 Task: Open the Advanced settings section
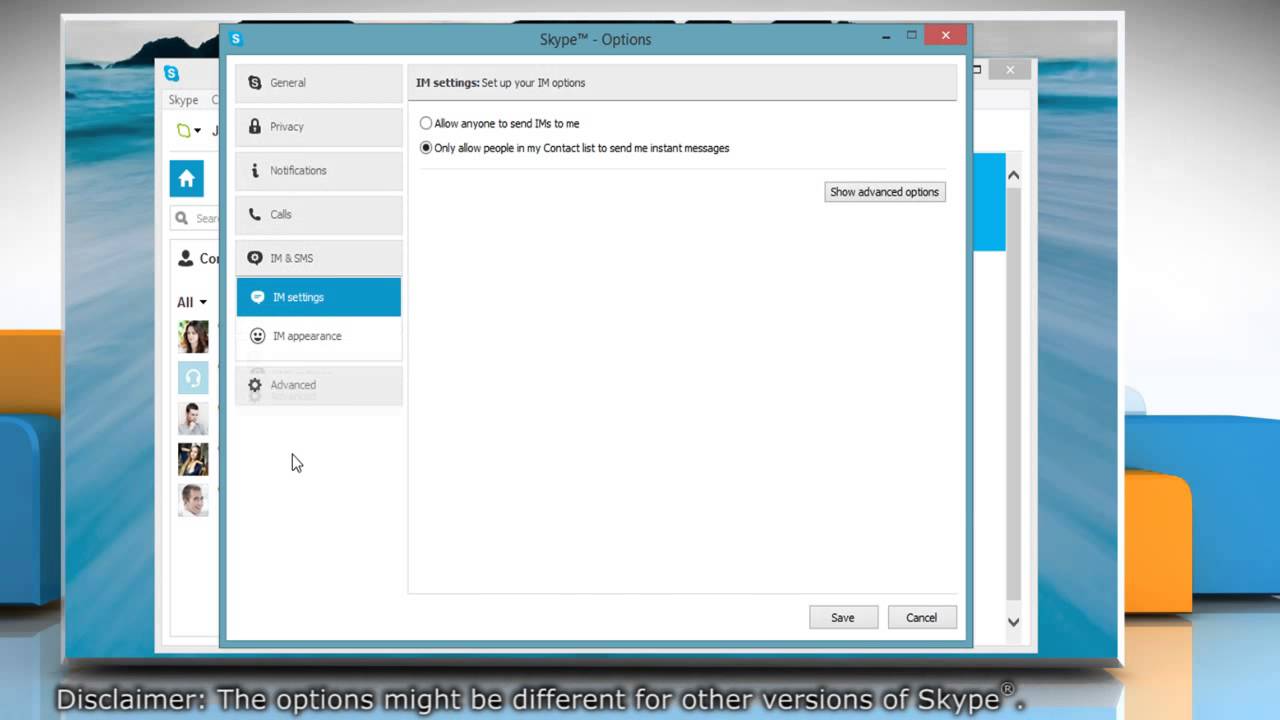(319, 385)
